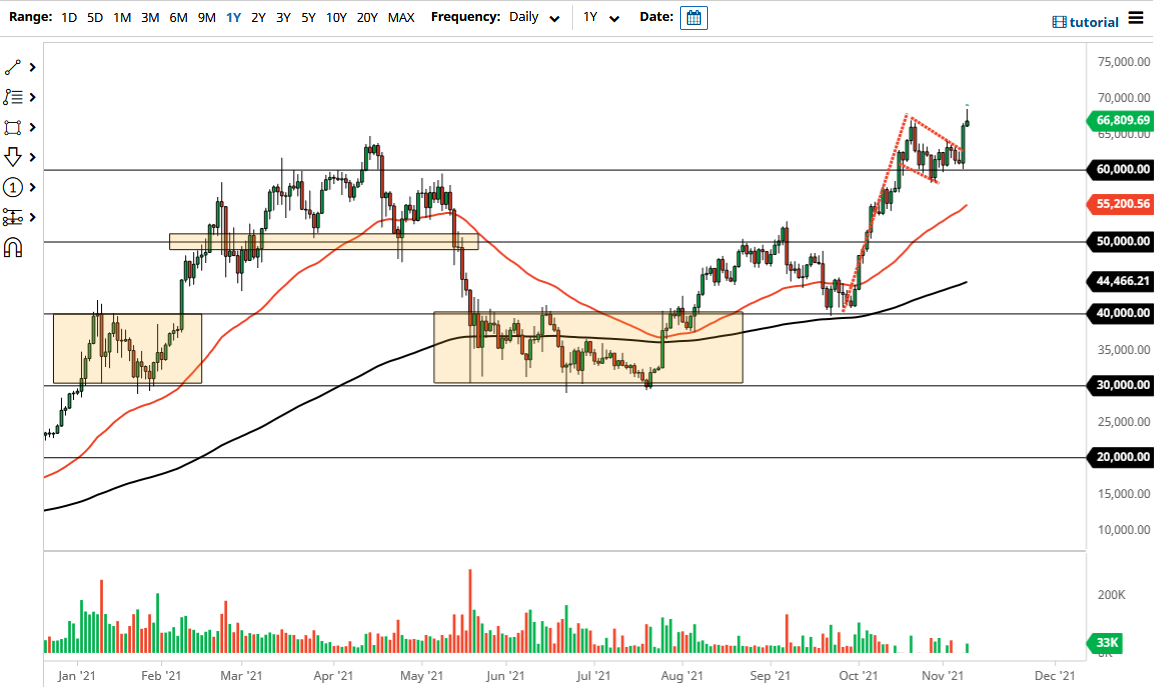Select the numbered callout tool
Viewport: 1161px width, 695px height.
[13, 187]
